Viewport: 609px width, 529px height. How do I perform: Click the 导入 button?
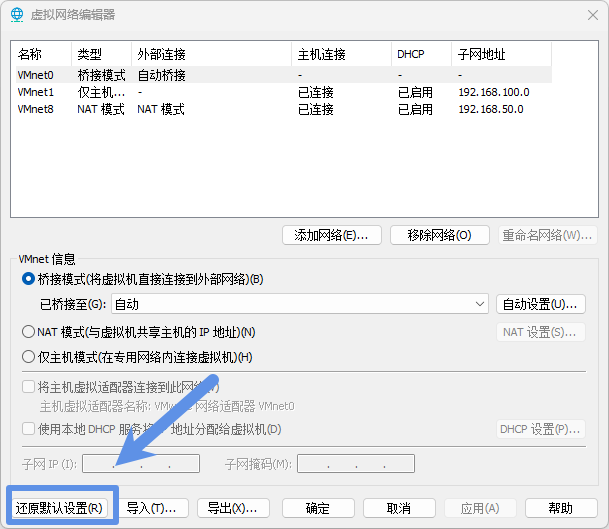point(152,508)
